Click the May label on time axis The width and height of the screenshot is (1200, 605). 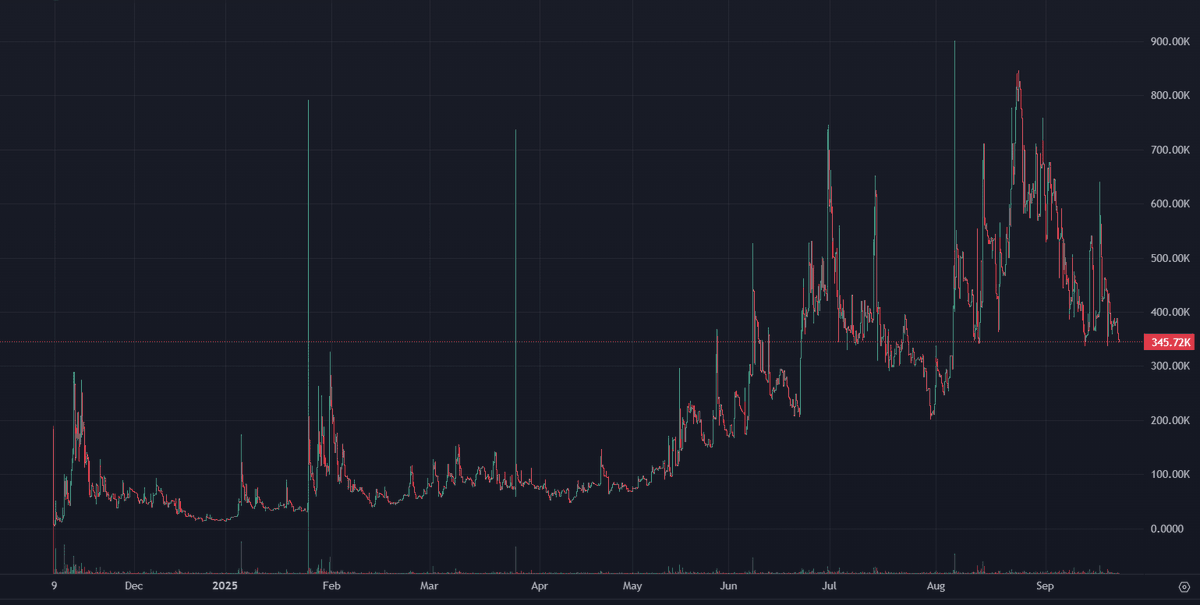pos(632,588)
